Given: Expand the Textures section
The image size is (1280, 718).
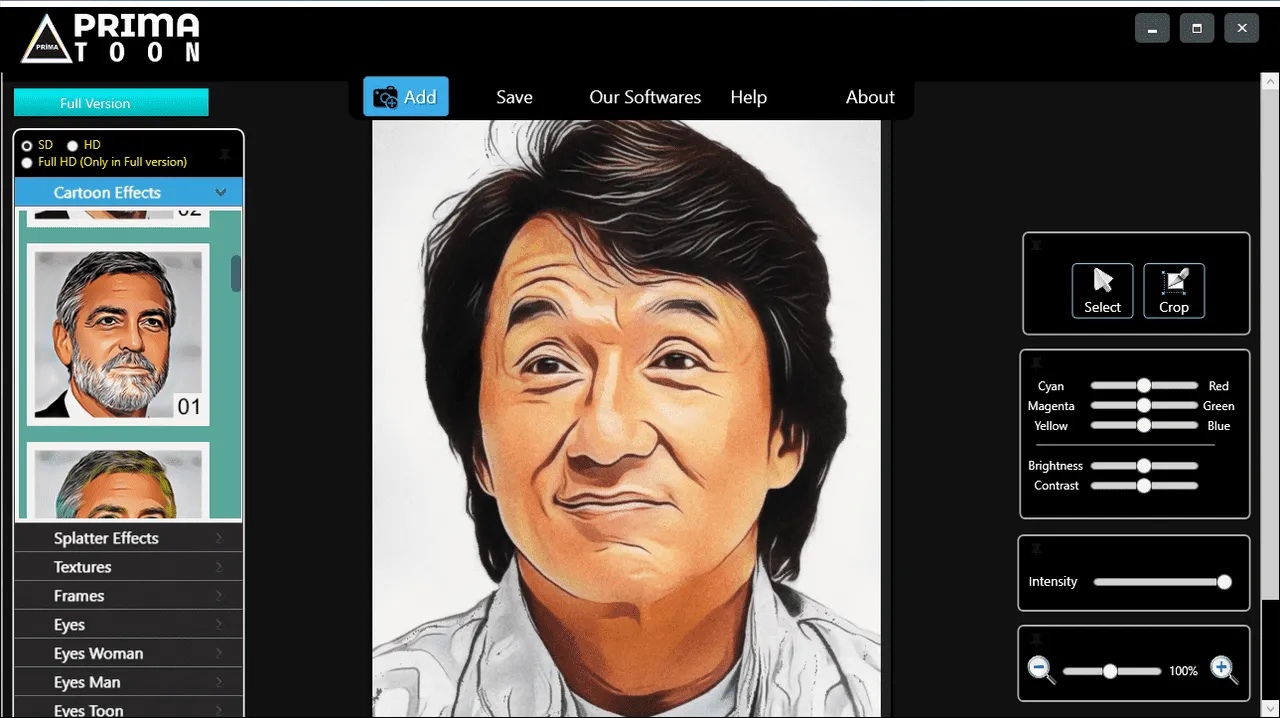Looking at the screenshot, I should pyautogui.click(x=129, y=567).
